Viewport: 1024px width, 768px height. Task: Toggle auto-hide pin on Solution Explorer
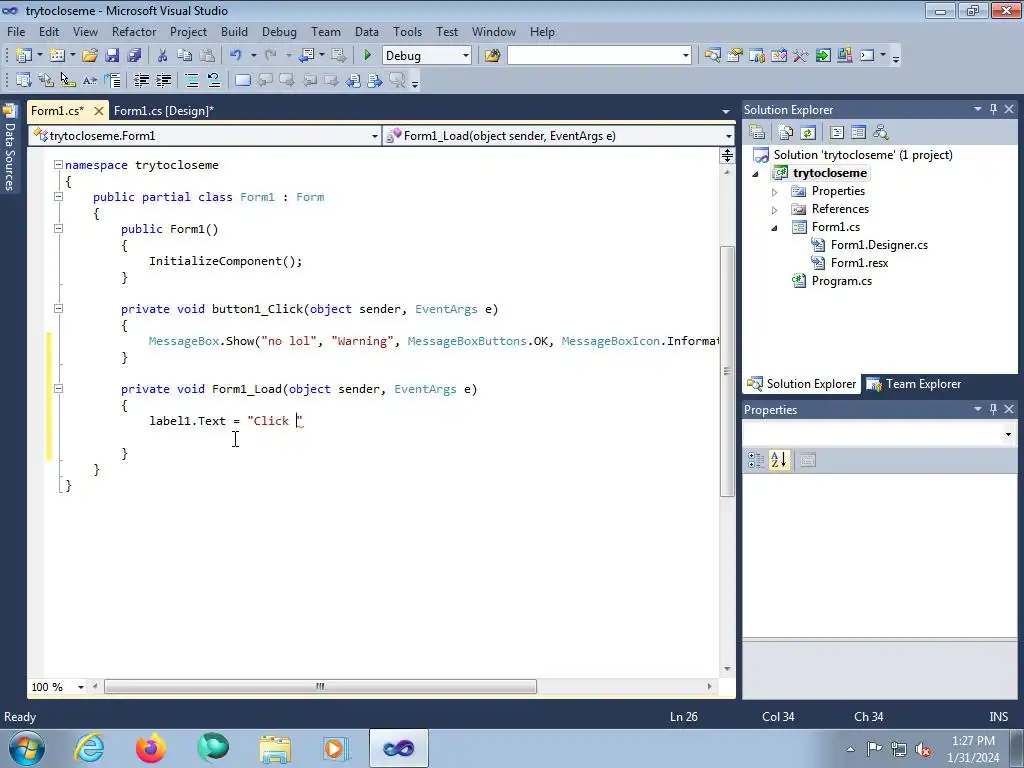pyautogui.click(x=993, y=110)
